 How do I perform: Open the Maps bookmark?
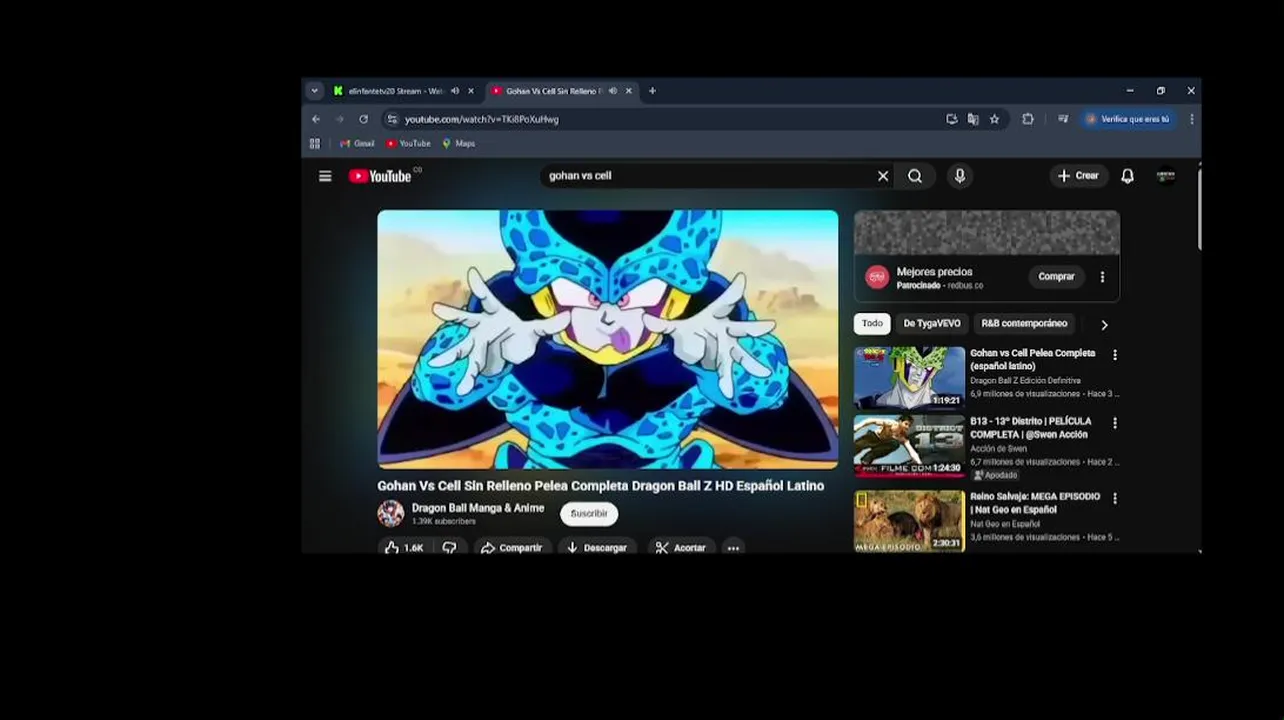click(459, 144)
